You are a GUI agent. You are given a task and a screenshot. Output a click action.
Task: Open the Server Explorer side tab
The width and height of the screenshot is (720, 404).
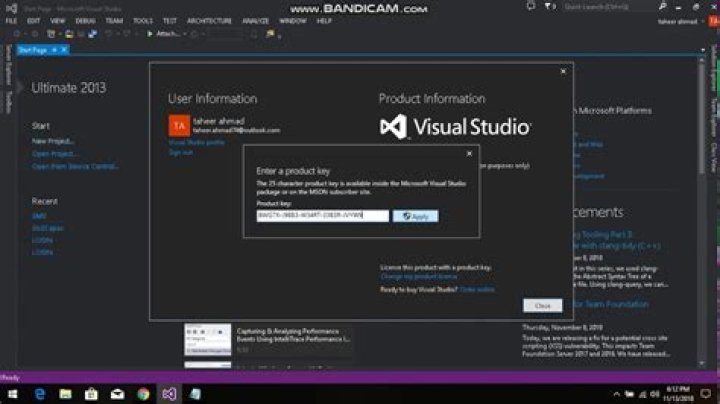(x=8, y=65)
